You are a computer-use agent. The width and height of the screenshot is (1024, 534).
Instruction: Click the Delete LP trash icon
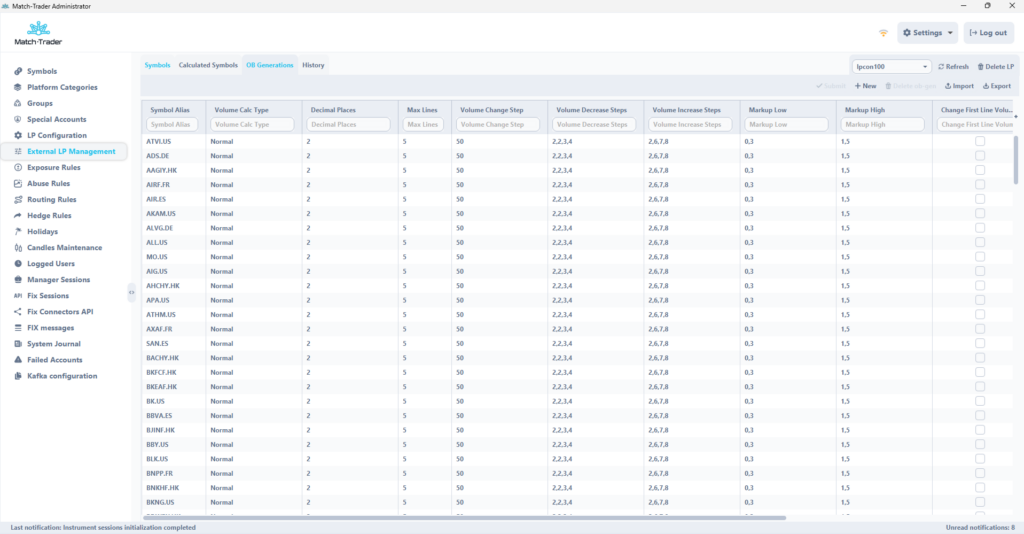[x=981, y=67]
